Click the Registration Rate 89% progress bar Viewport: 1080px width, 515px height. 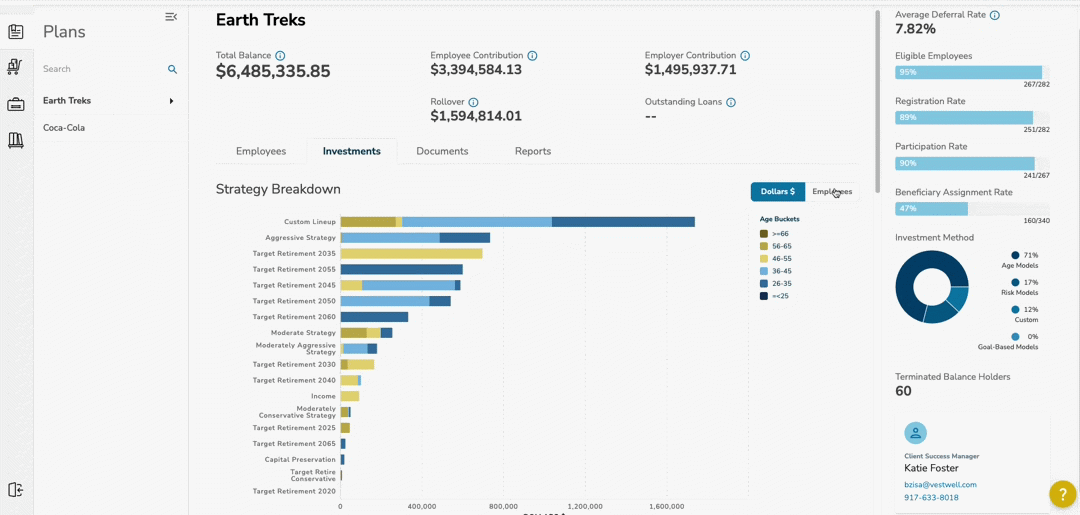tap(972, 118)
